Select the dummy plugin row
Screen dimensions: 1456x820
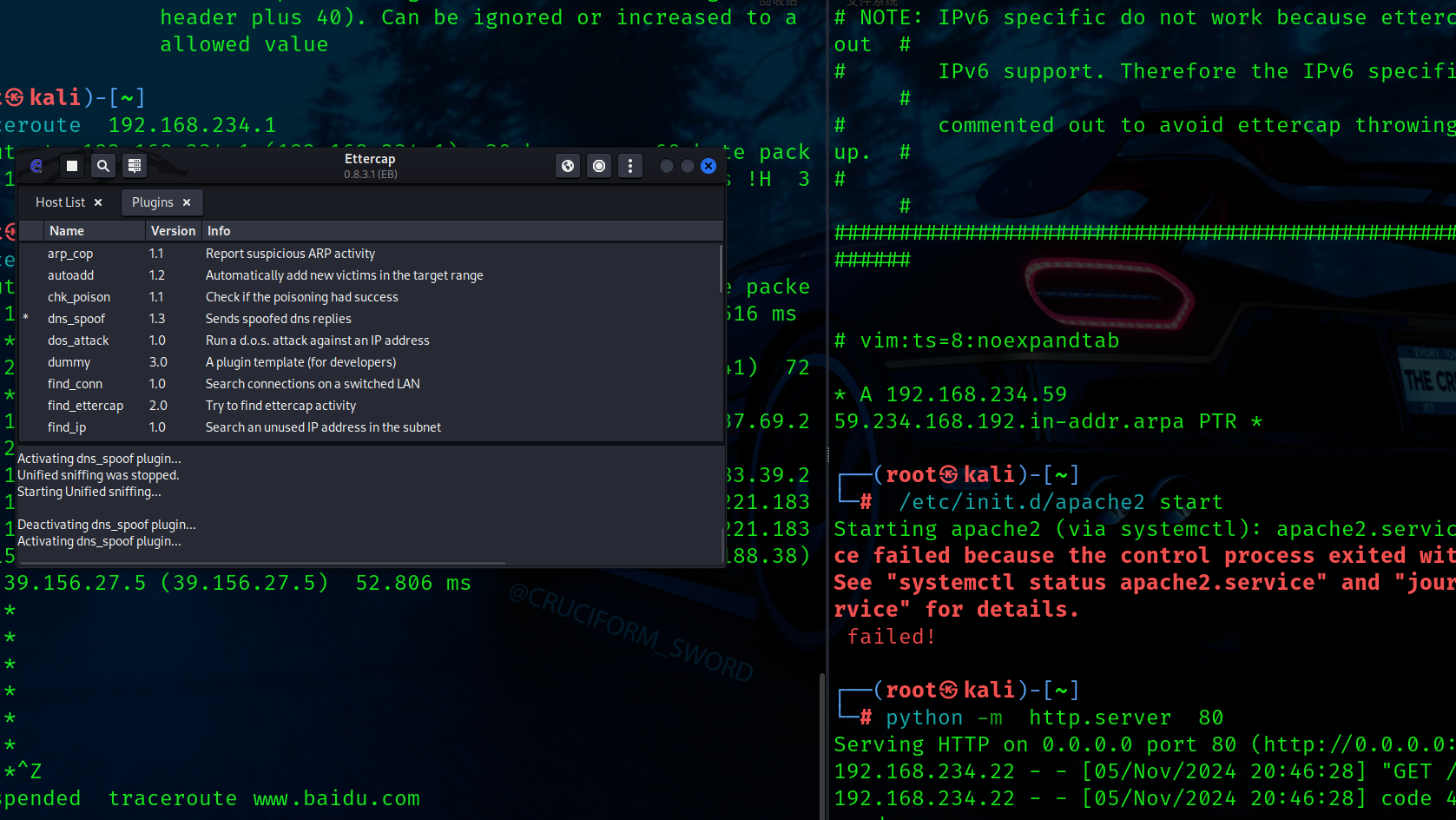tap(371, 362)
